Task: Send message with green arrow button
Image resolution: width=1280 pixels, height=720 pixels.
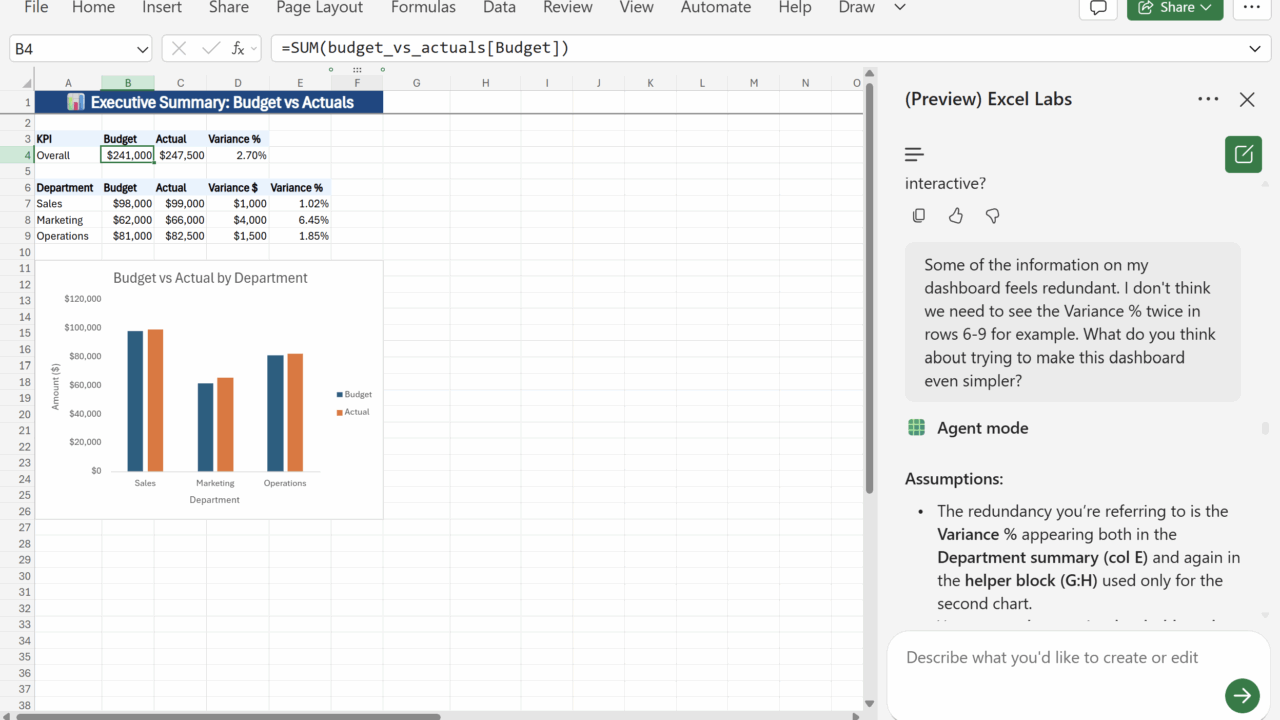Action: tap(1242, 695)
